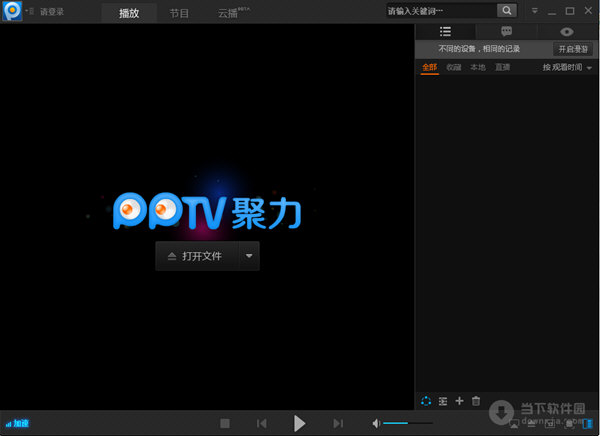600x436 pixels.
Task: Click the screenshot capture icon
Action: pyautogui.click(x=569, y=423)
